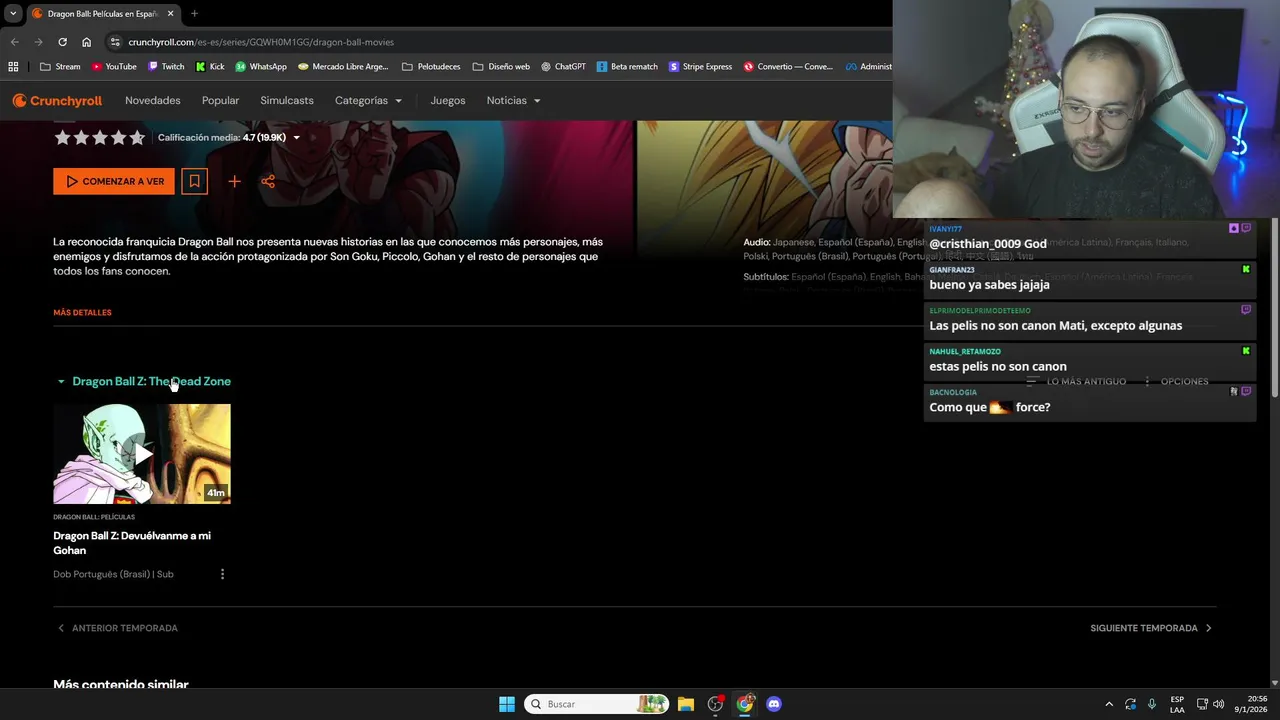This screenshot has width=1280, height=720.
Task: Click the ESP LAA language indicator
Action: (x=1177, y=704)
